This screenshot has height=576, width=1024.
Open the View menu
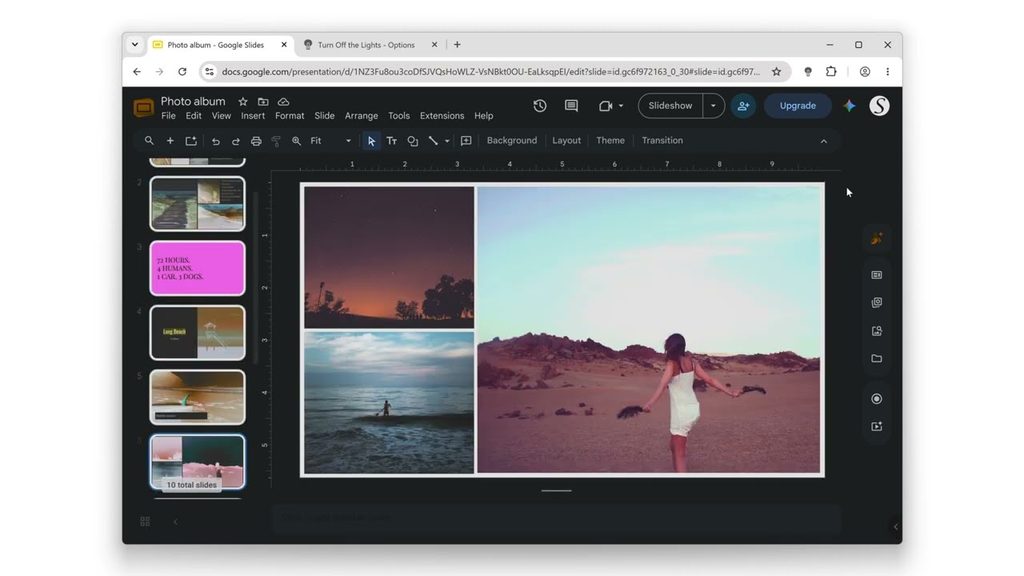[221, 116]
